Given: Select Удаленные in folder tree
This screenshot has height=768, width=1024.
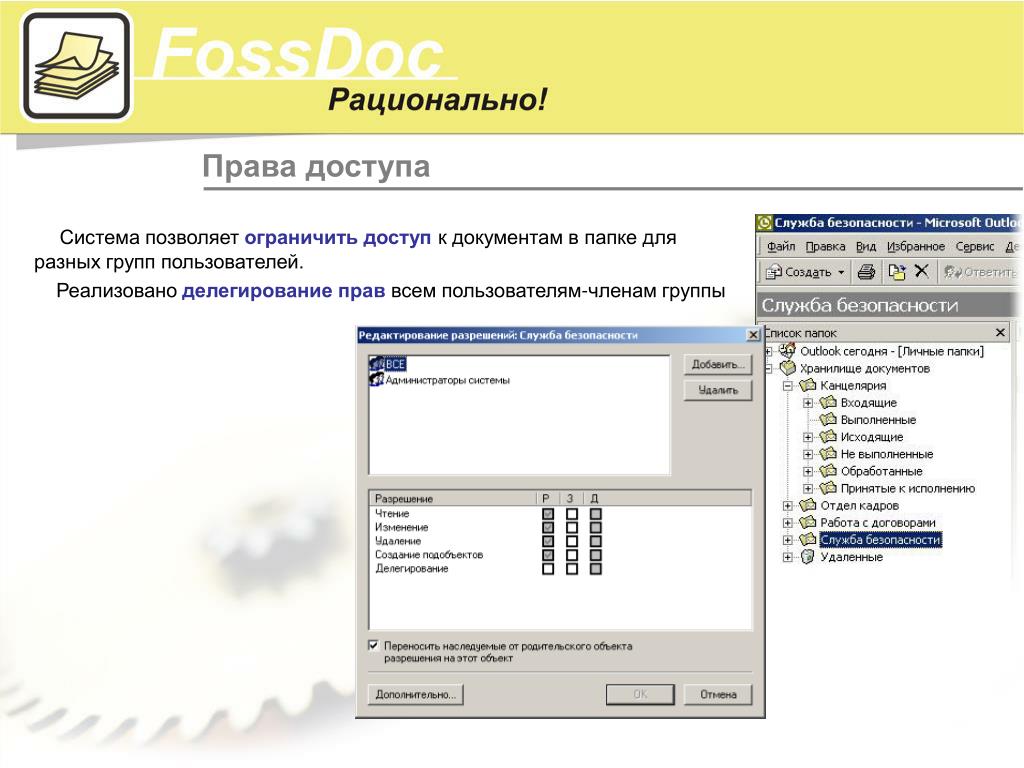Looking at the screenshot, I should tap(851, 556).
